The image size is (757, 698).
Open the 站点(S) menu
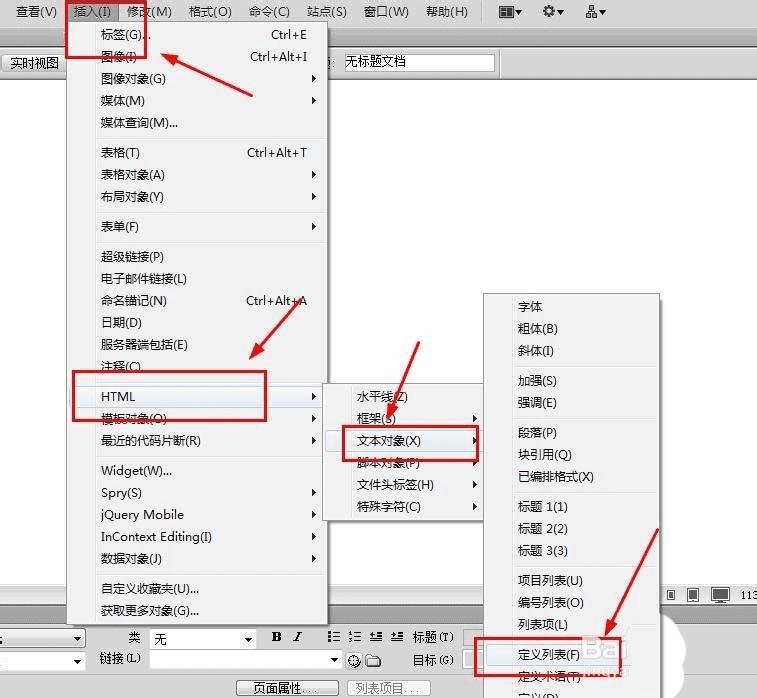pyautogui.click(x=326, y=12)
